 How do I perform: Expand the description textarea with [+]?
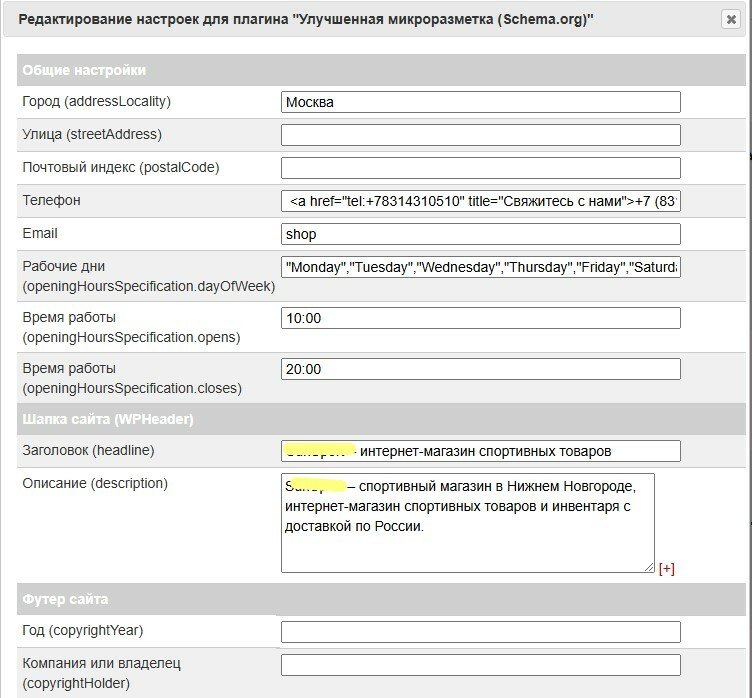click(x=667, y=569)
